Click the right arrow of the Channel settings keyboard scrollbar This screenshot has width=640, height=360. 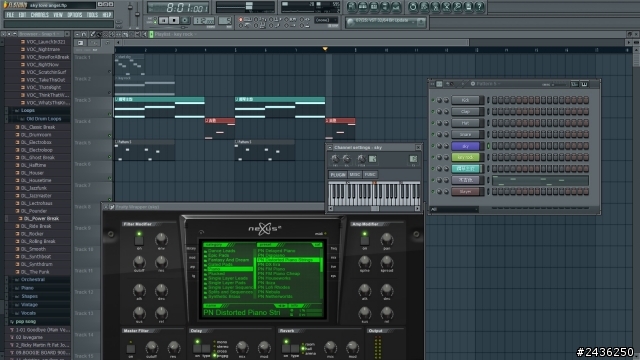tap(417, 209)
